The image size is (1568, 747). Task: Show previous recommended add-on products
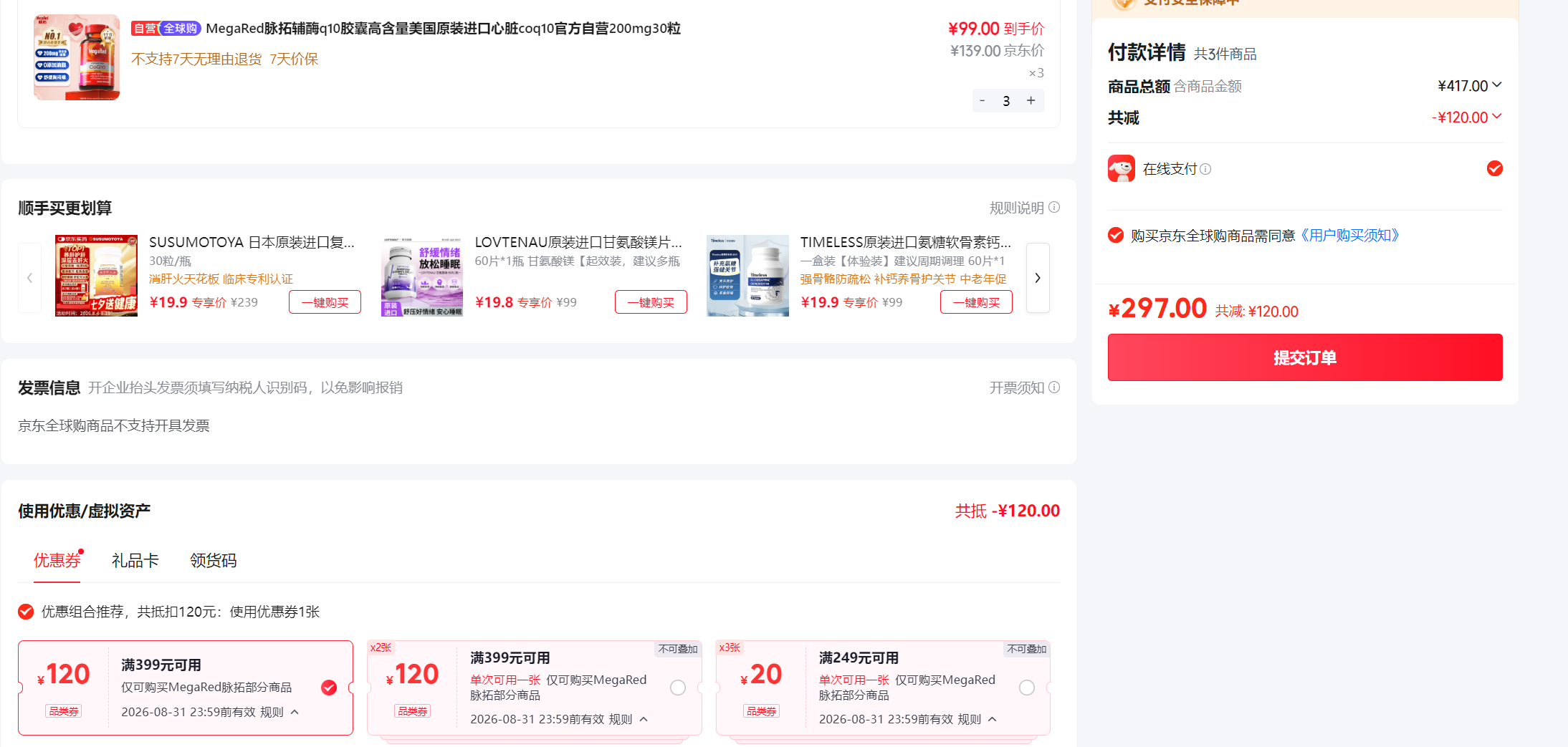click(x=29, y=278)
